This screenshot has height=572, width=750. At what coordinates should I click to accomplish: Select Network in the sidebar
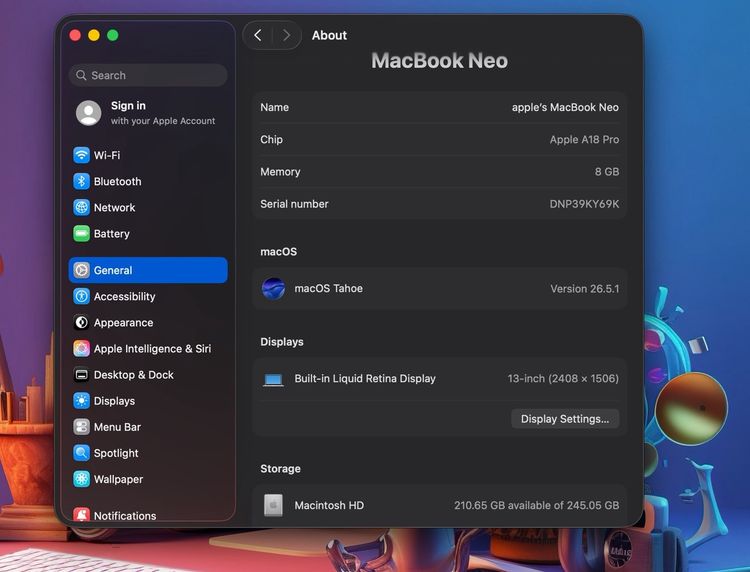tap(148, 208)
